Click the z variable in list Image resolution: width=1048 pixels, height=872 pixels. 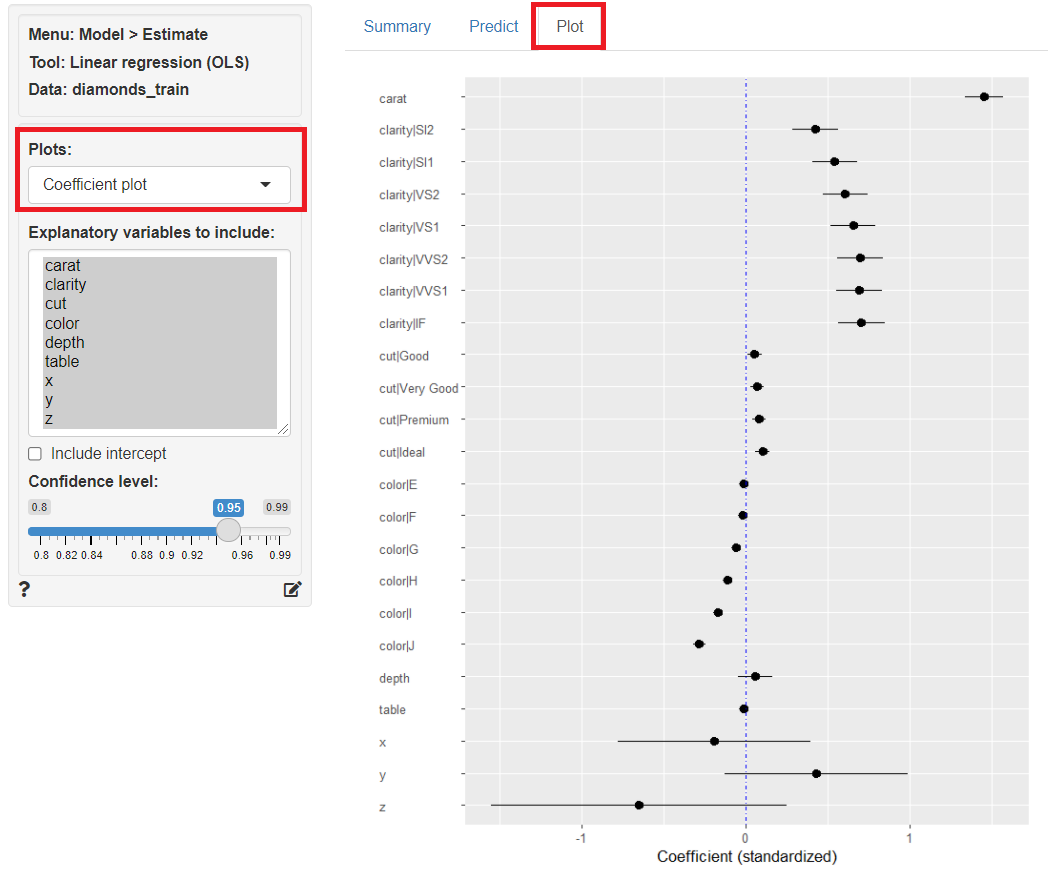click(x=49, y=418)
